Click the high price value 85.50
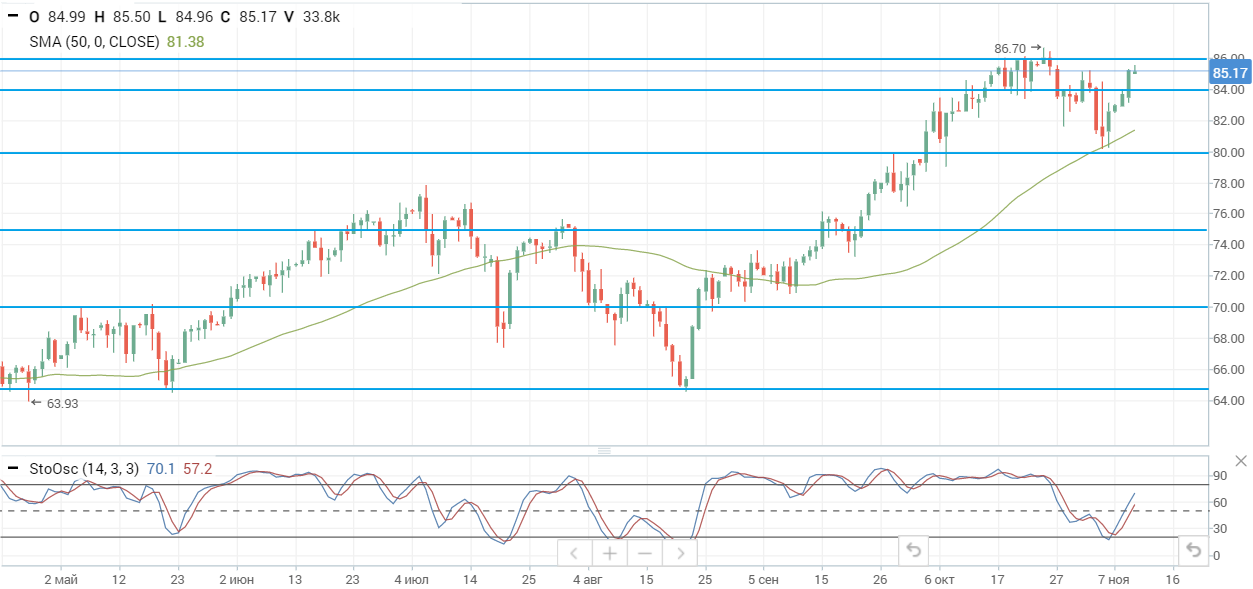 130,16
